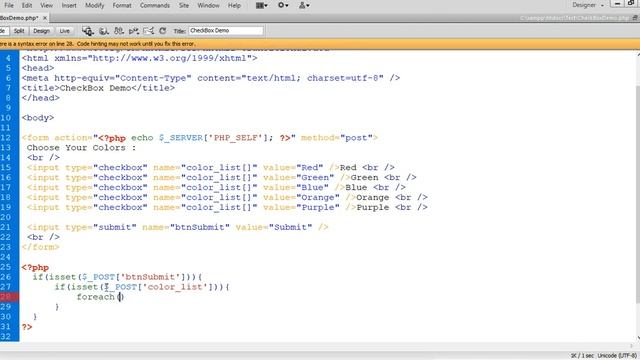Open the Commands menu
This screenshot has height=360, width=640.
pos(155,5)
